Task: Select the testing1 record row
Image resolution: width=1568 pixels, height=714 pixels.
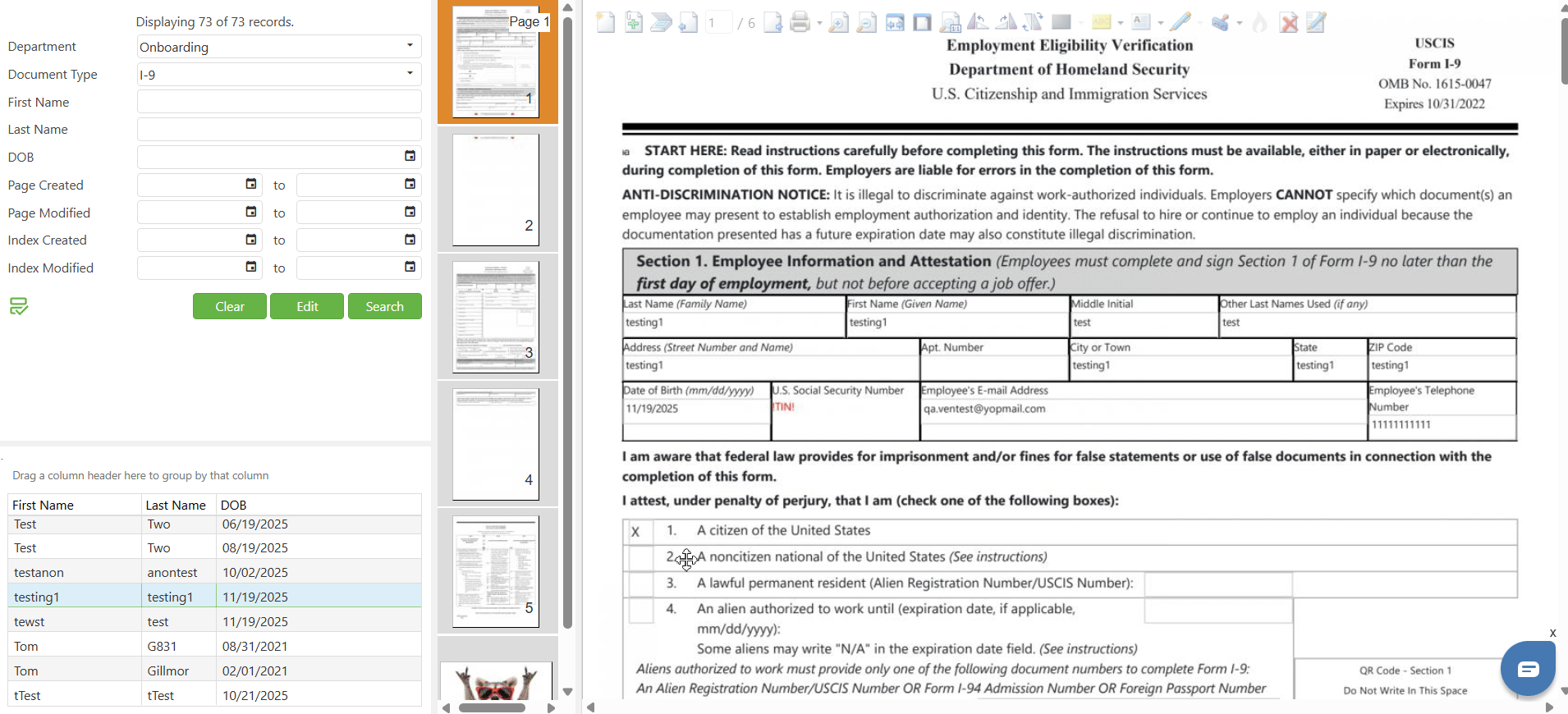Action: click(x=214, y=597)
